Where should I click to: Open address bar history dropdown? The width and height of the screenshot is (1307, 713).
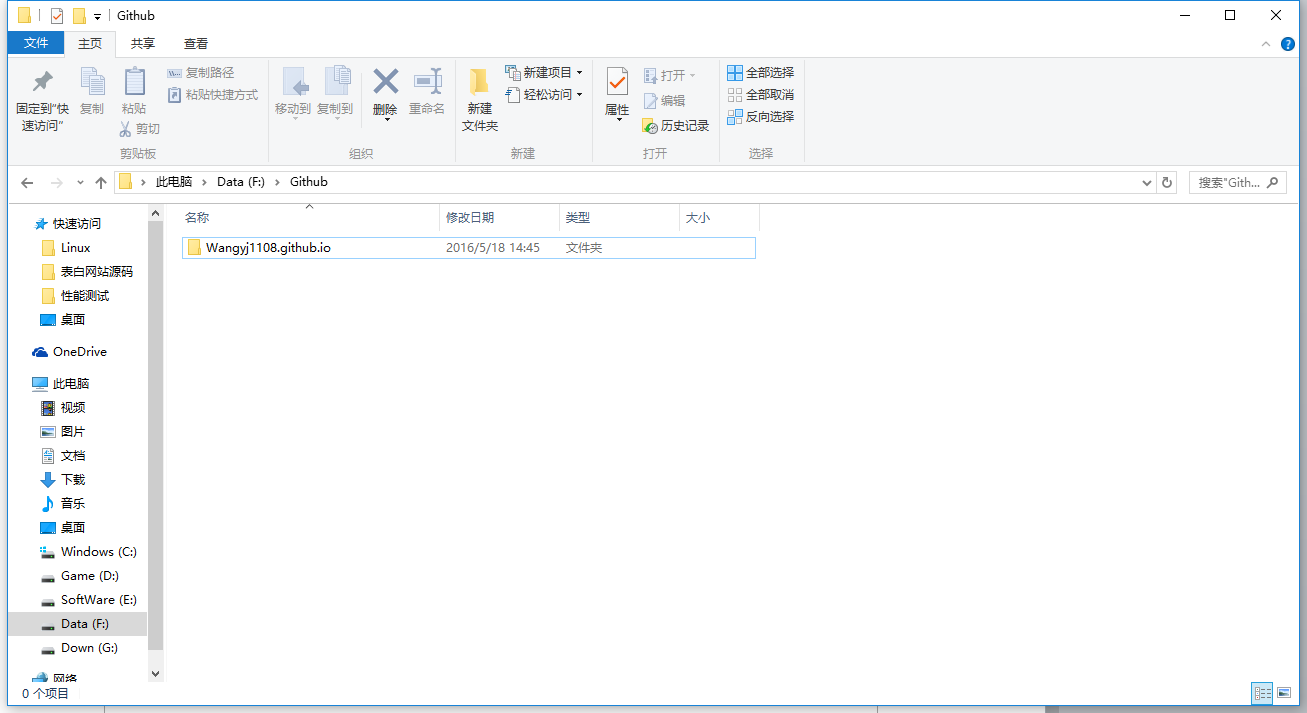coord(1147,183)
